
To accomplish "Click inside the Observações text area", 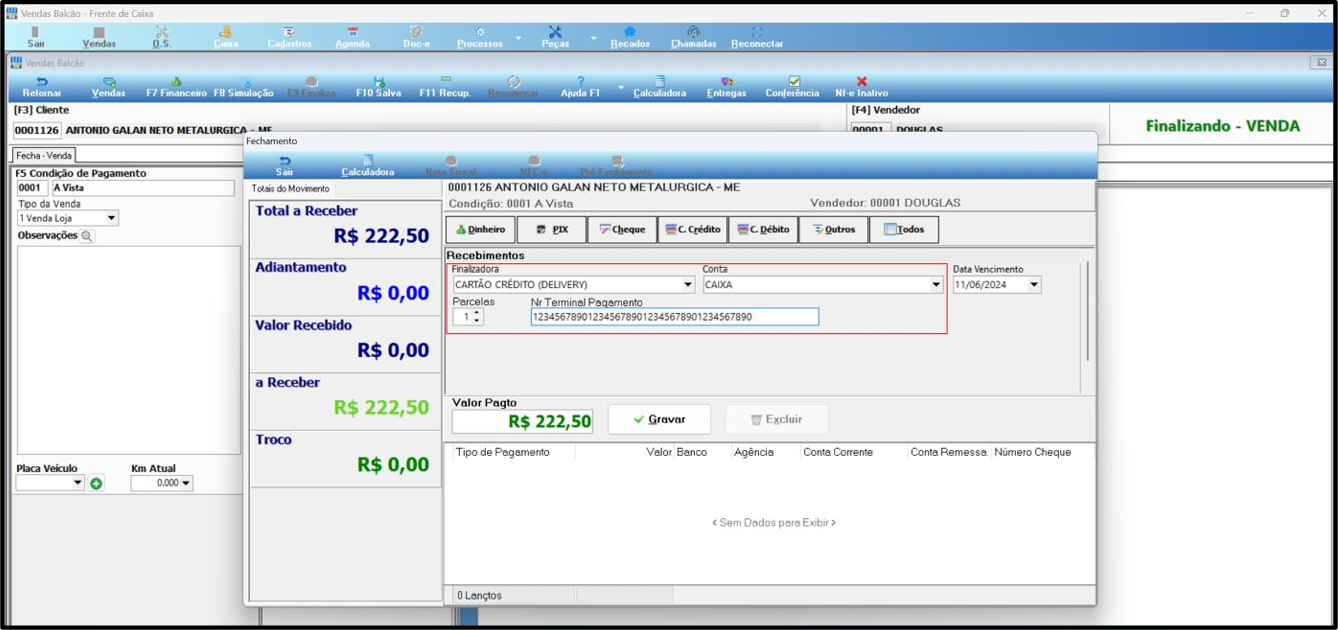I will [x=128, y=350].
